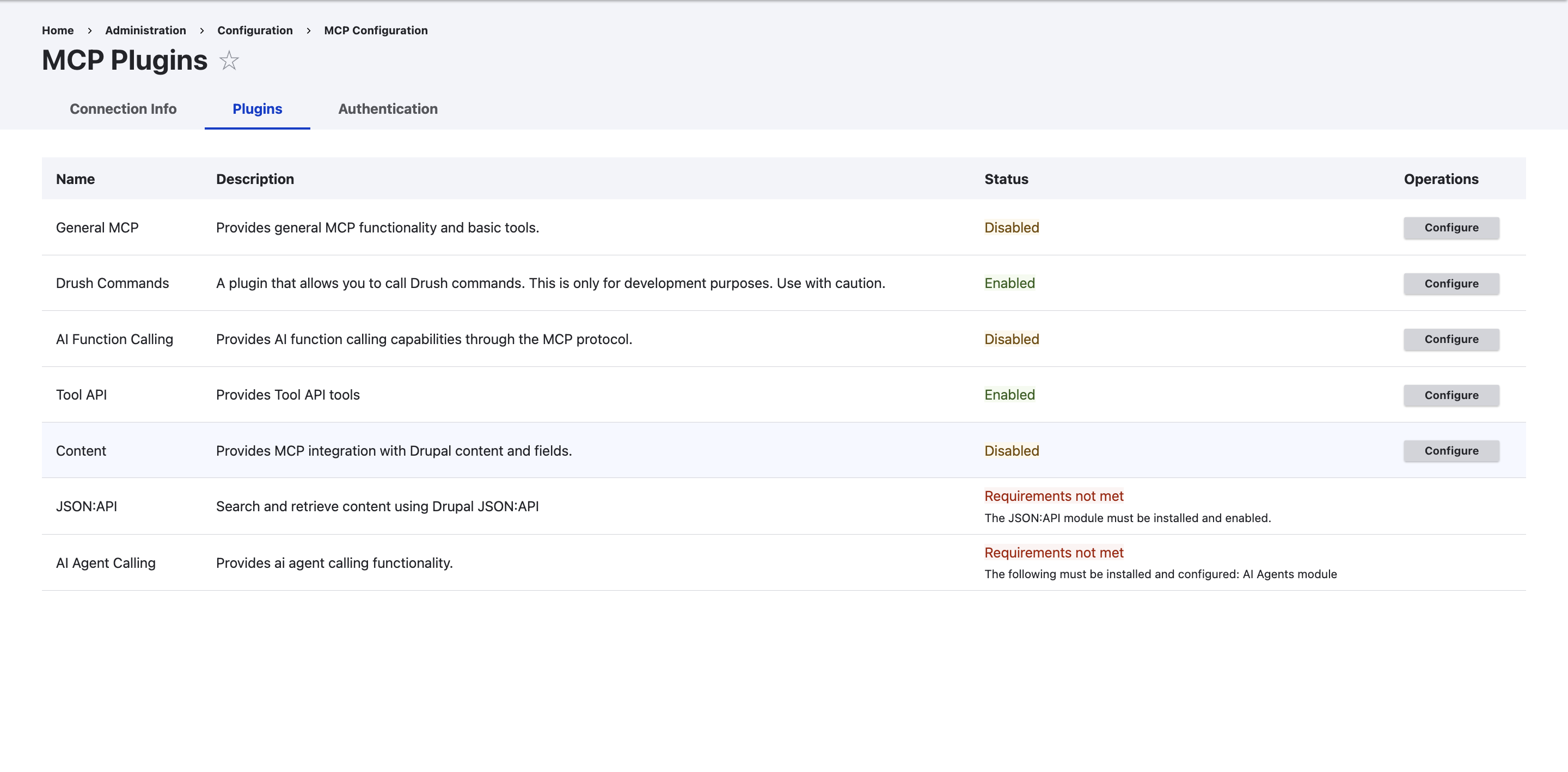The height and width of the screenshot is (772, 1568).
Task: Click the Name column header
Action: tap(75, 179)
